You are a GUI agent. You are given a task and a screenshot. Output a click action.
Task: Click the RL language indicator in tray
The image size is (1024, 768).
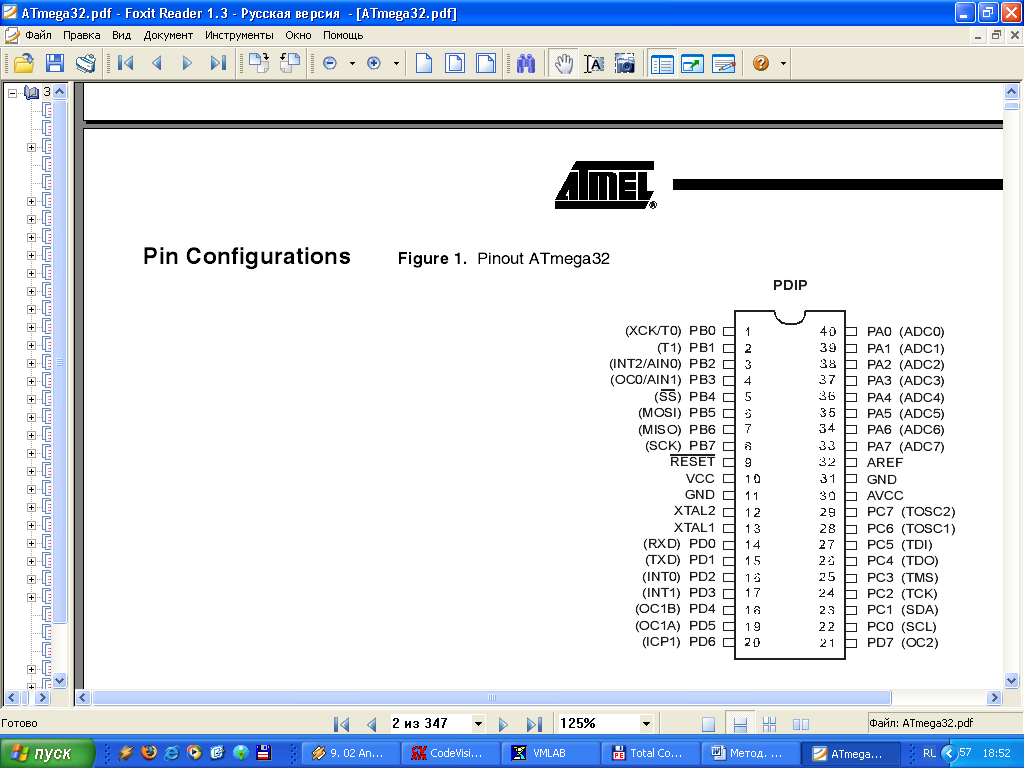(929, 753)
